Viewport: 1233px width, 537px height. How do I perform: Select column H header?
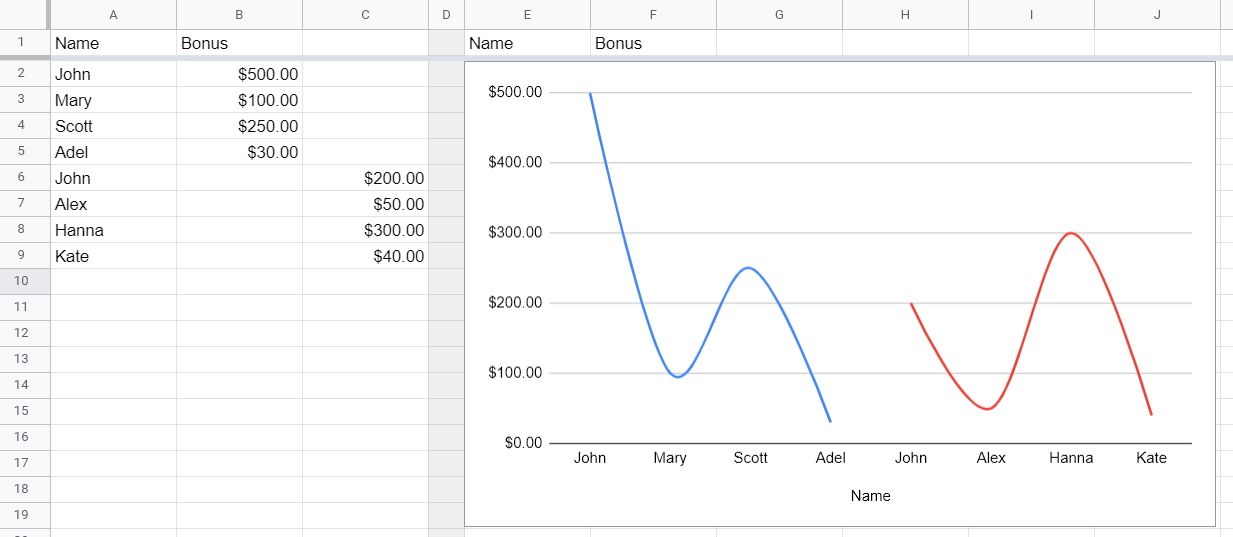pos(905,14)
